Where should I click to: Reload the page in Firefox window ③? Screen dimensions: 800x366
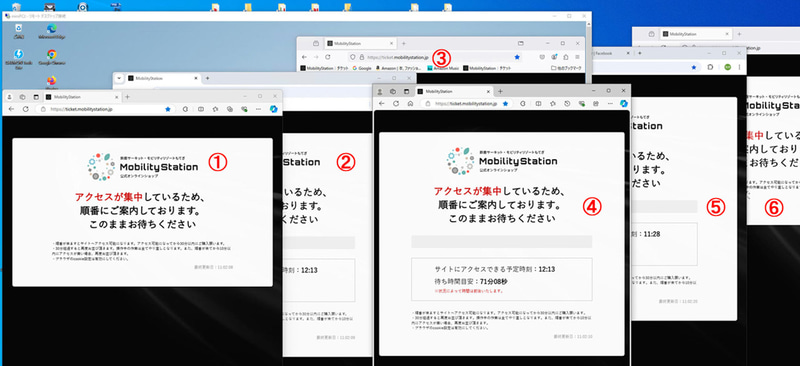tap(328, 57)
